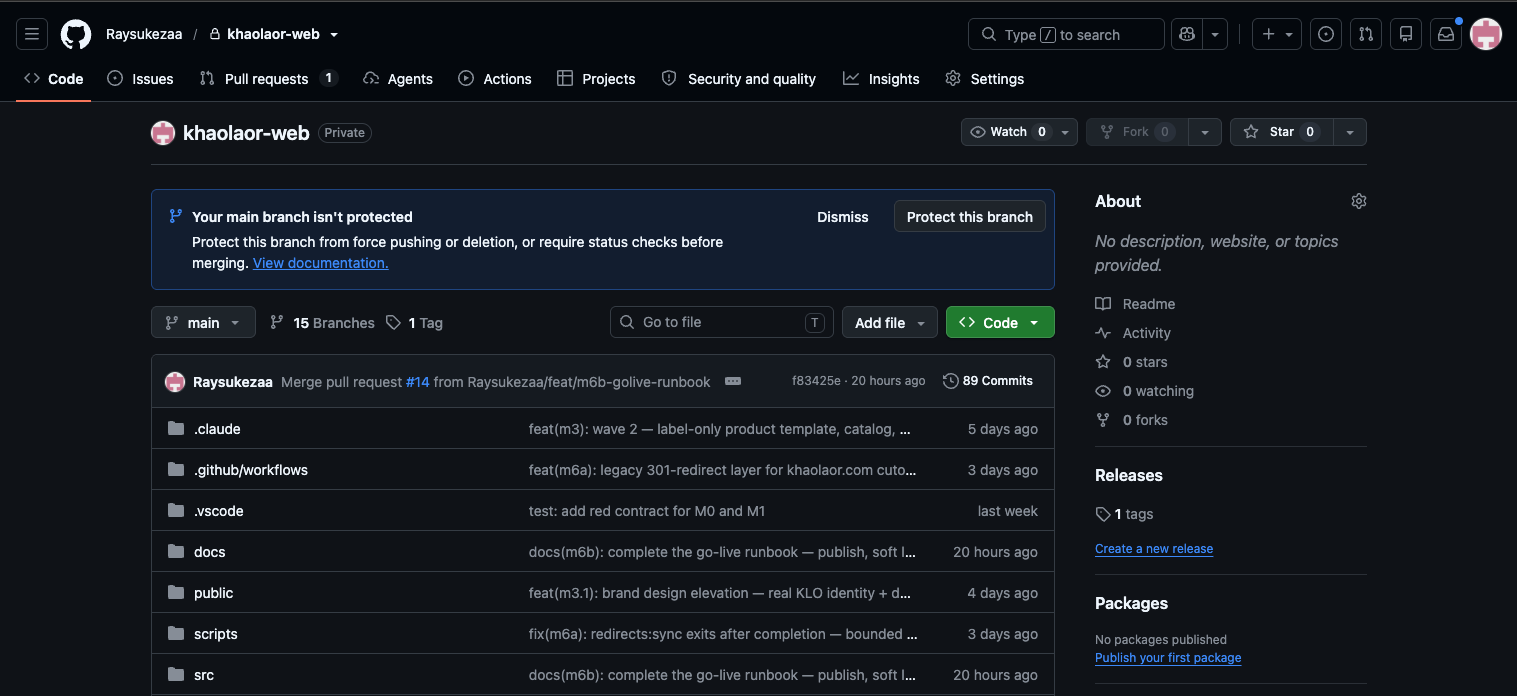Image resolution: width=1517 pixels, height=696 pixels.
Task: View the 89 Commits history
Action: click(988, 381)
